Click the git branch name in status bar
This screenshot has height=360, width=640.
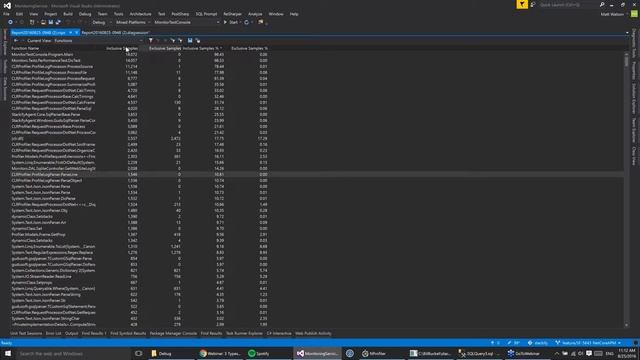[x=588, y=343]
